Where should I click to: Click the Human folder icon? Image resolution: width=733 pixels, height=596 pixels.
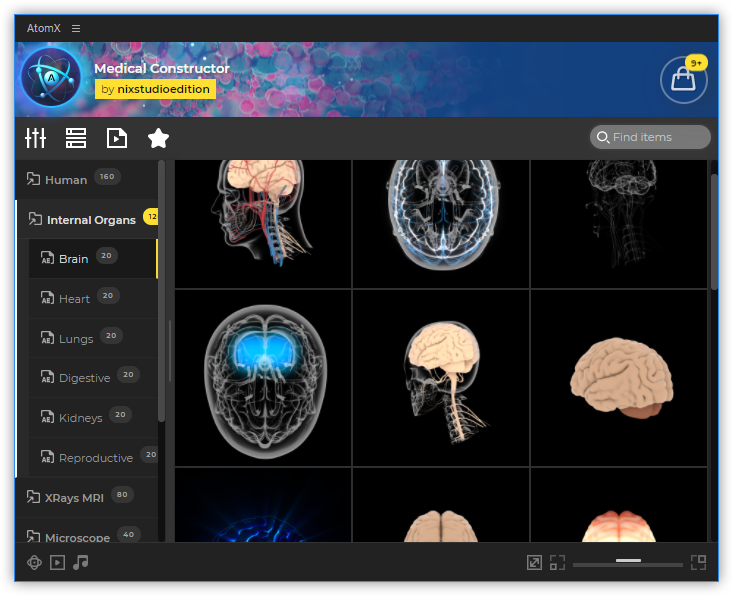(x=33, y=179)
